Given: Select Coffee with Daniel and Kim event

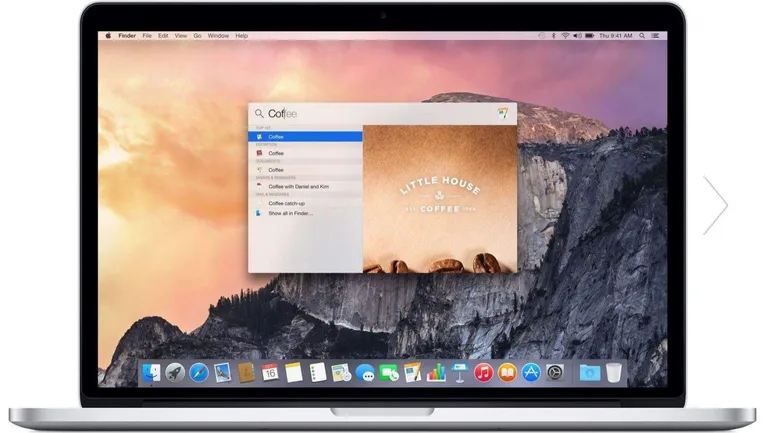Looking at the screenshot, I should [x=305, y=187].
